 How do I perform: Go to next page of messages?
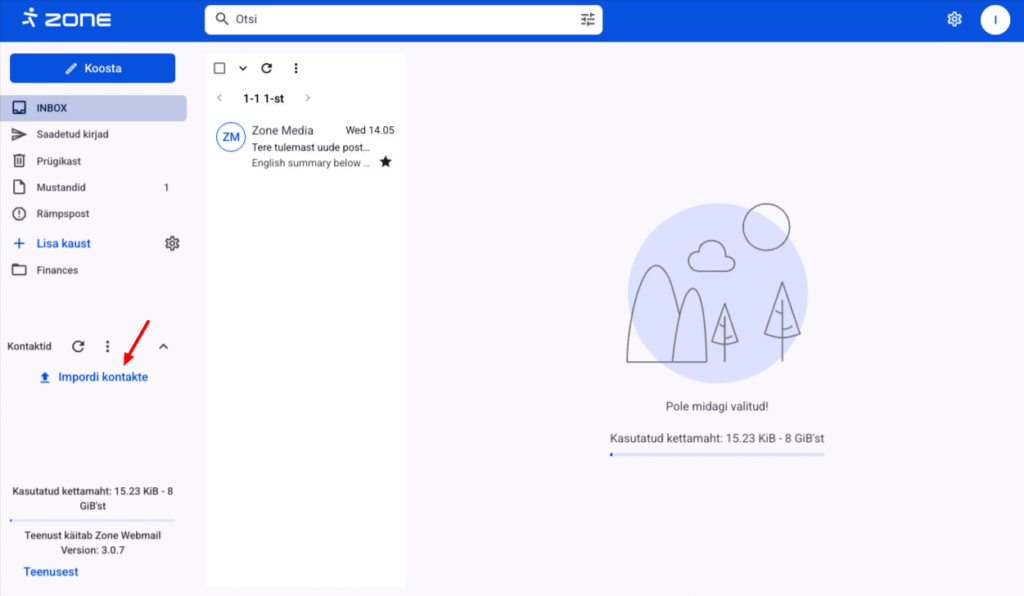pos(308,98)
